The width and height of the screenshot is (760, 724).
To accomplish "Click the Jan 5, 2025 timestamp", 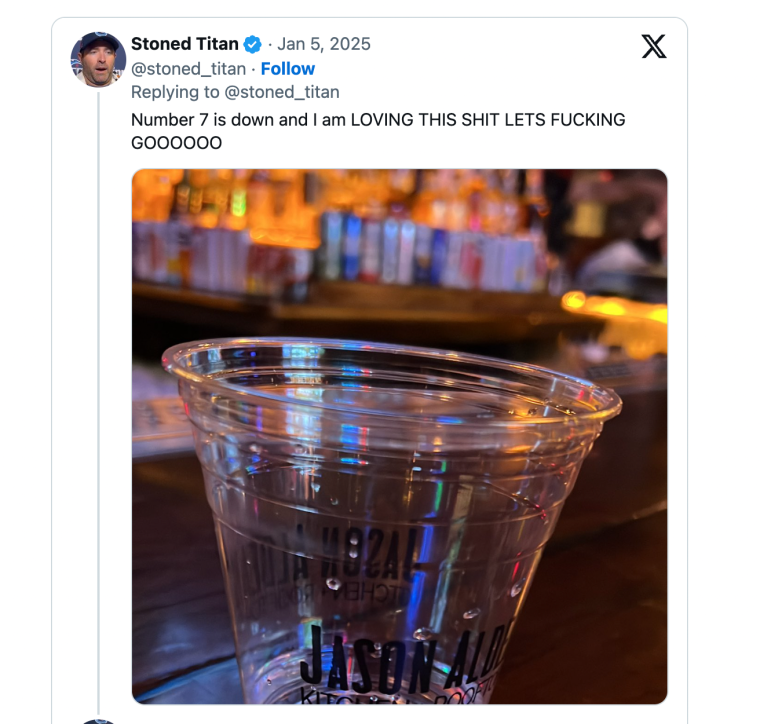I will point(324,44).
